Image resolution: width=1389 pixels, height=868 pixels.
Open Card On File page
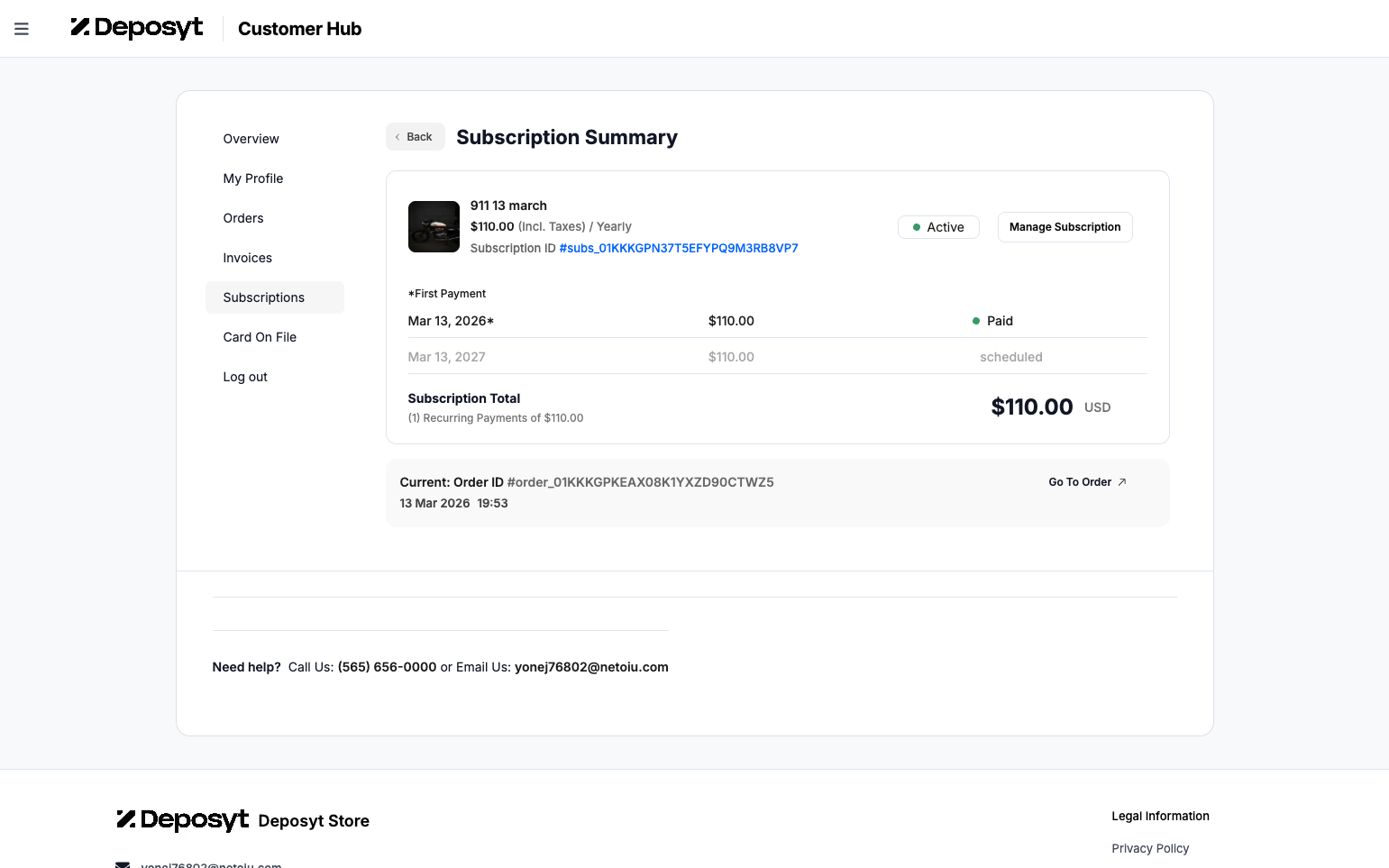tap(275, 337)
